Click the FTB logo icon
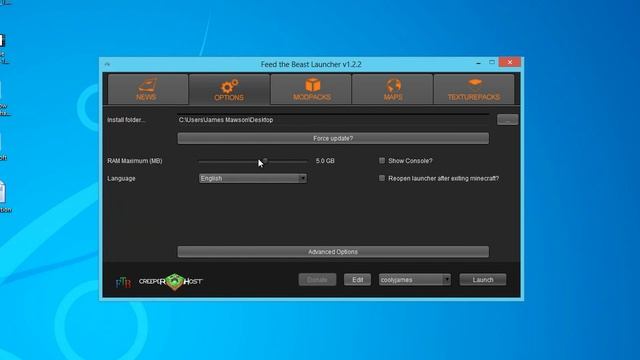Screen dimensions: 640x360 [x=123, y=282]
